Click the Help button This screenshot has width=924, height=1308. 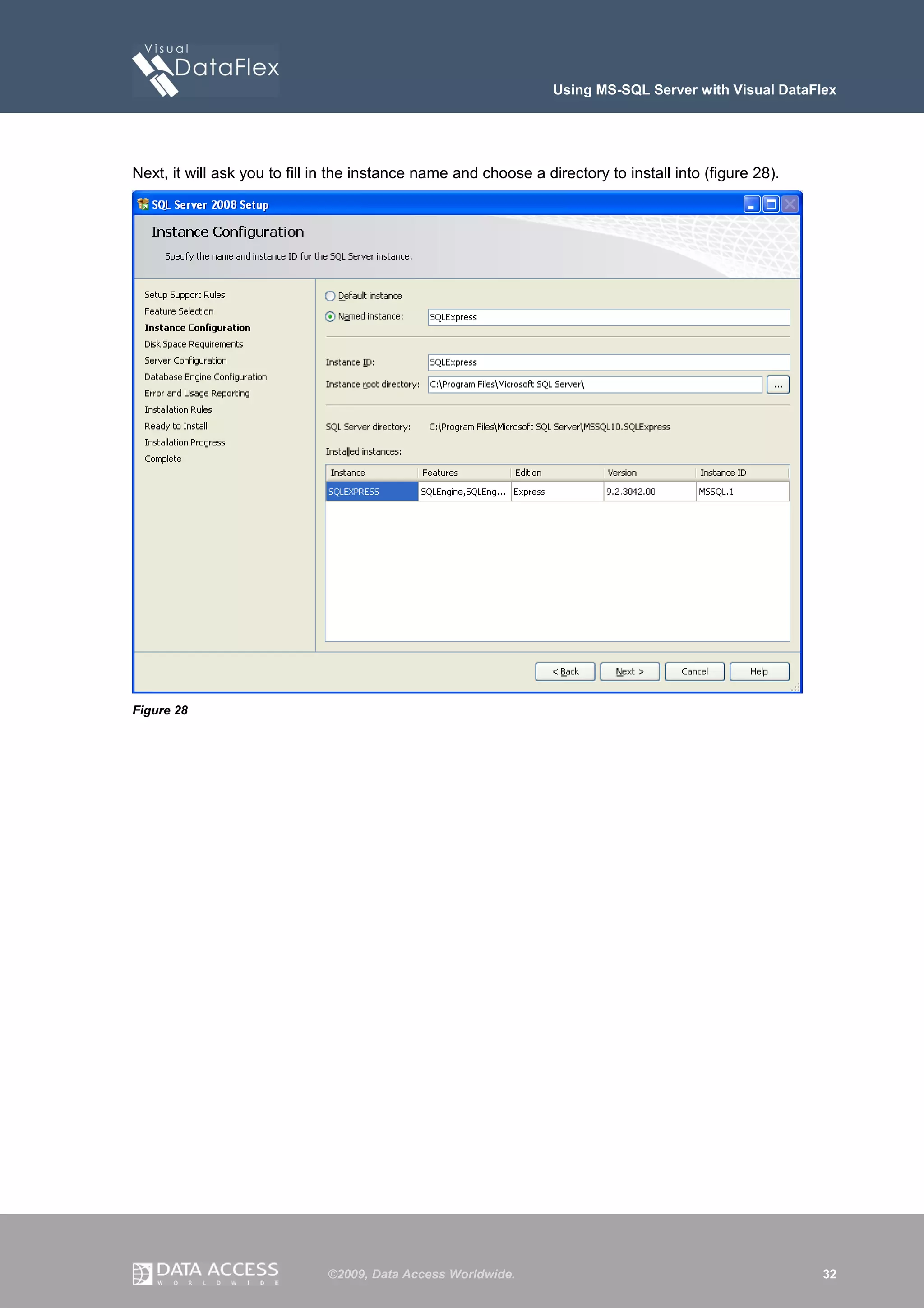tap(759, 672)
